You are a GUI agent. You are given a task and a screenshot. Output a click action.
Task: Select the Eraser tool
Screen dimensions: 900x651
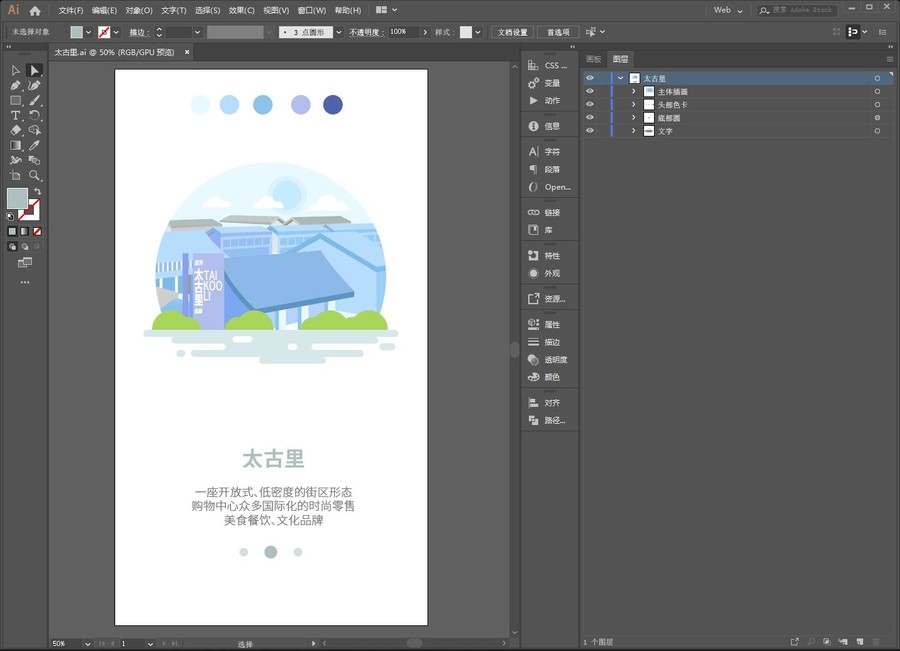(x=15, y=130)
